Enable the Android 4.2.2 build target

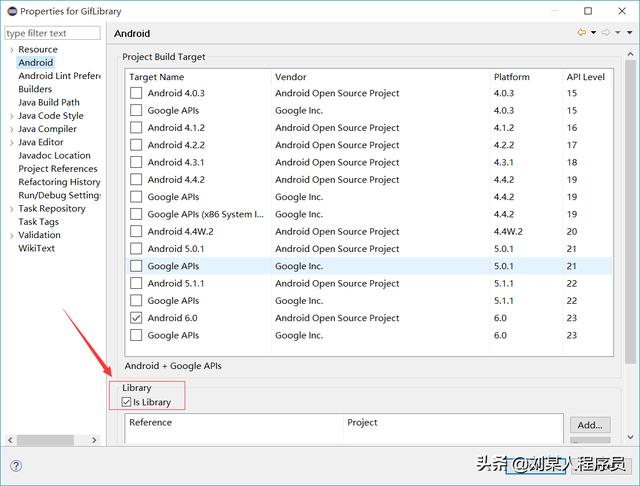pyautogui.click(x=136, y=145)
